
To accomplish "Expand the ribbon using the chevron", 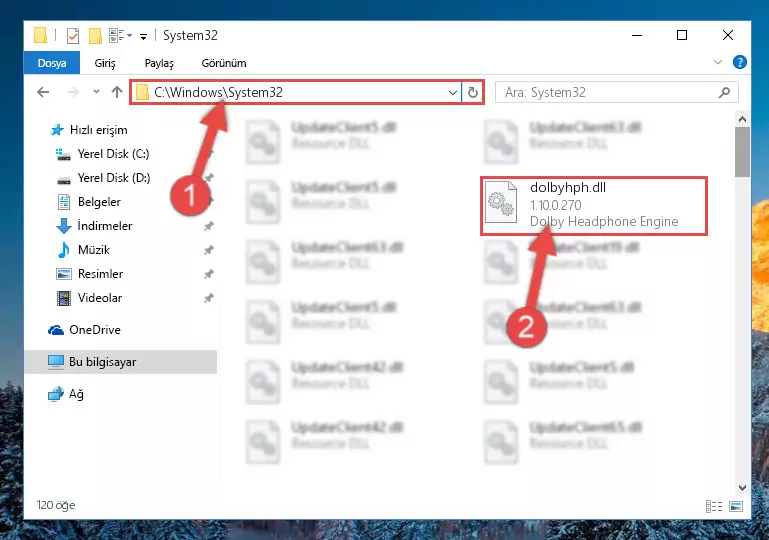I will click(x=718, y=62).
